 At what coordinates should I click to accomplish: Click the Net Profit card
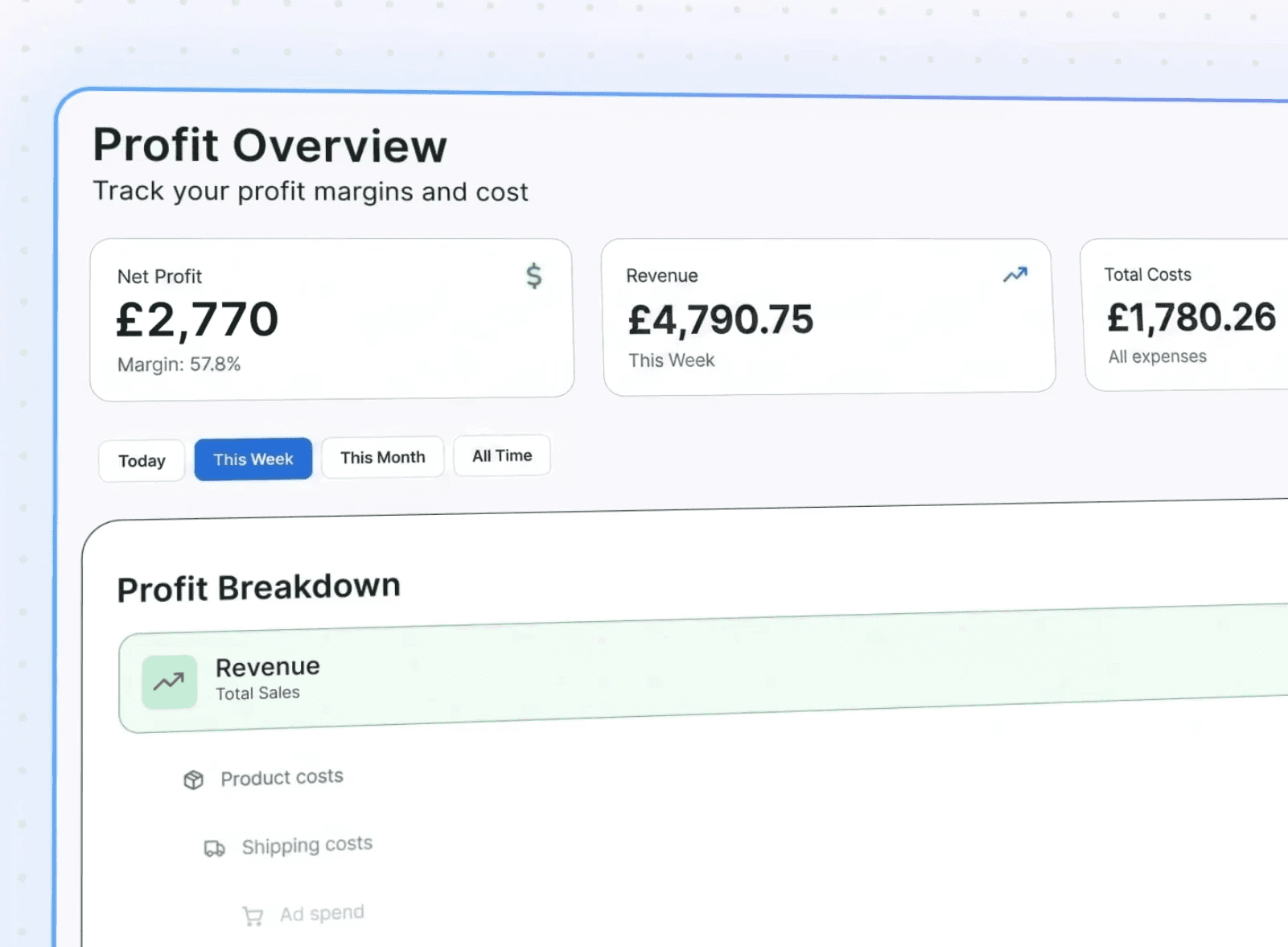coord(331,319)
